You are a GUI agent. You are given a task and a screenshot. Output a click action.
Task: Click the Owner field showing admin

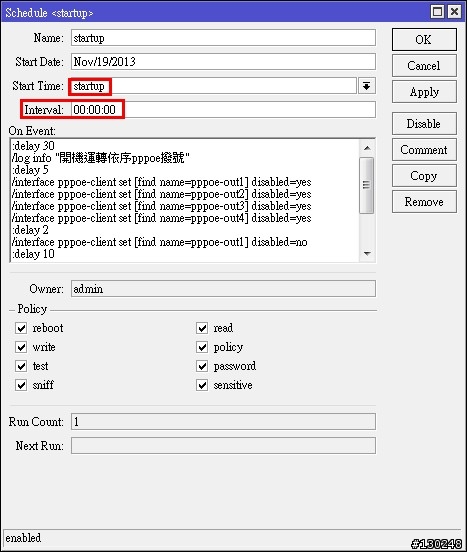223,289
